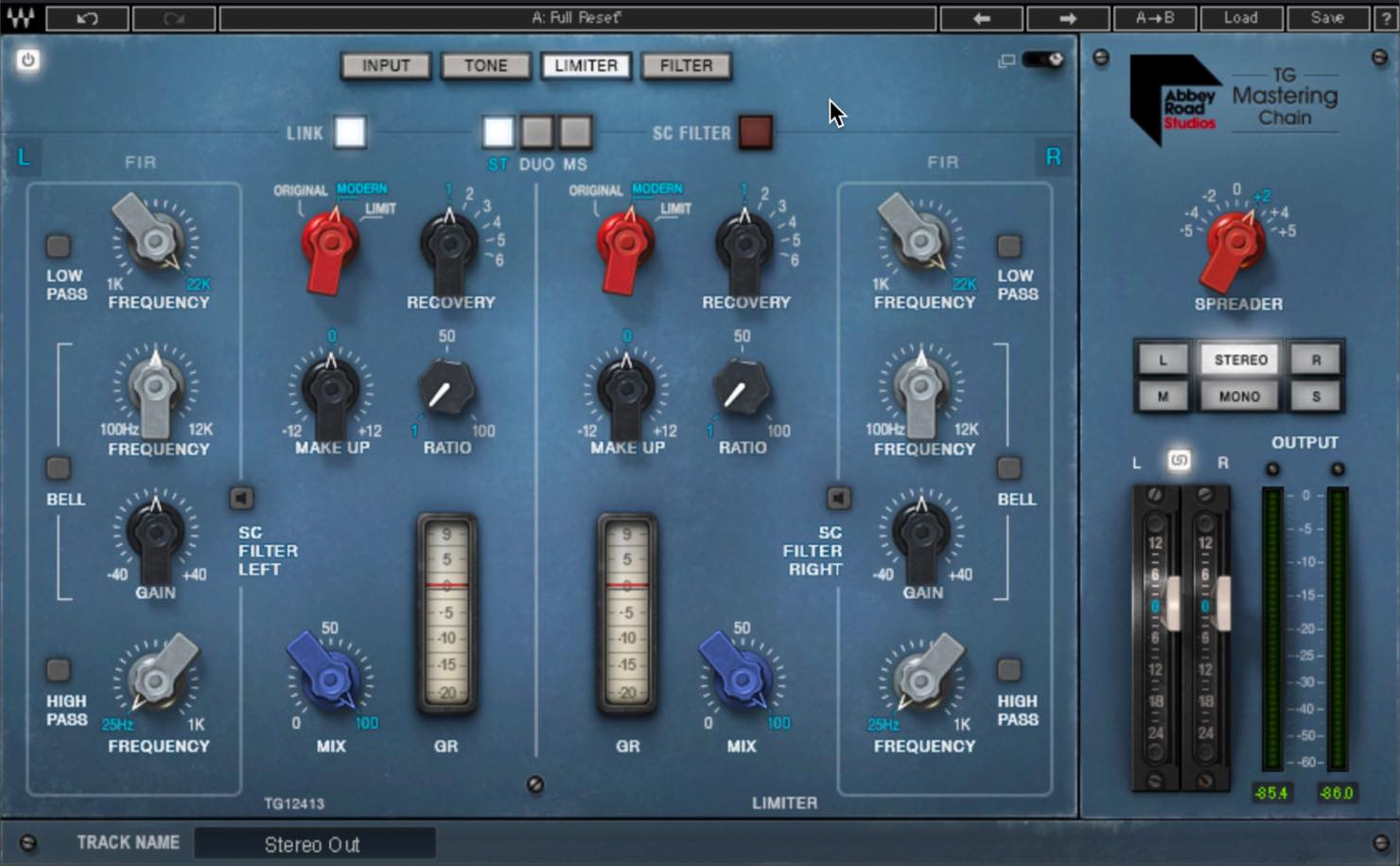Redo the last change
1400x866 pixels.
point(174,18)
